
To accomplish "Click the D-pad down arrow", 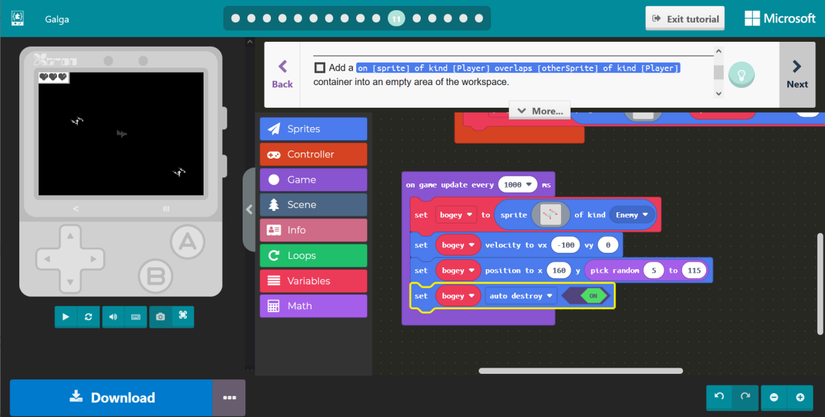I will (x=70, y=281).
